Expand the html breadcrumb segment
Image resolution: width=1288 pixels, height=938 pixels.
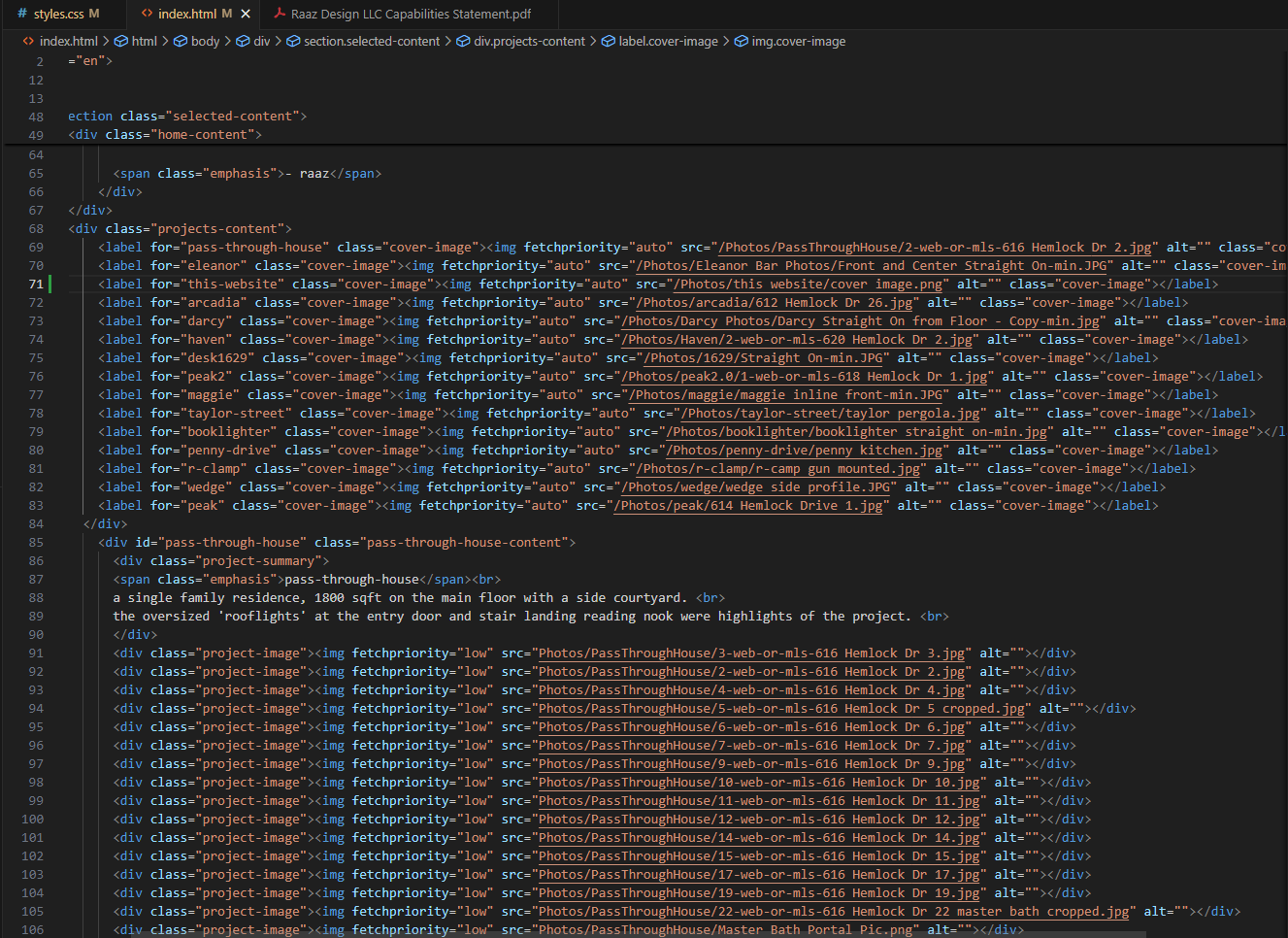[144, 41]
